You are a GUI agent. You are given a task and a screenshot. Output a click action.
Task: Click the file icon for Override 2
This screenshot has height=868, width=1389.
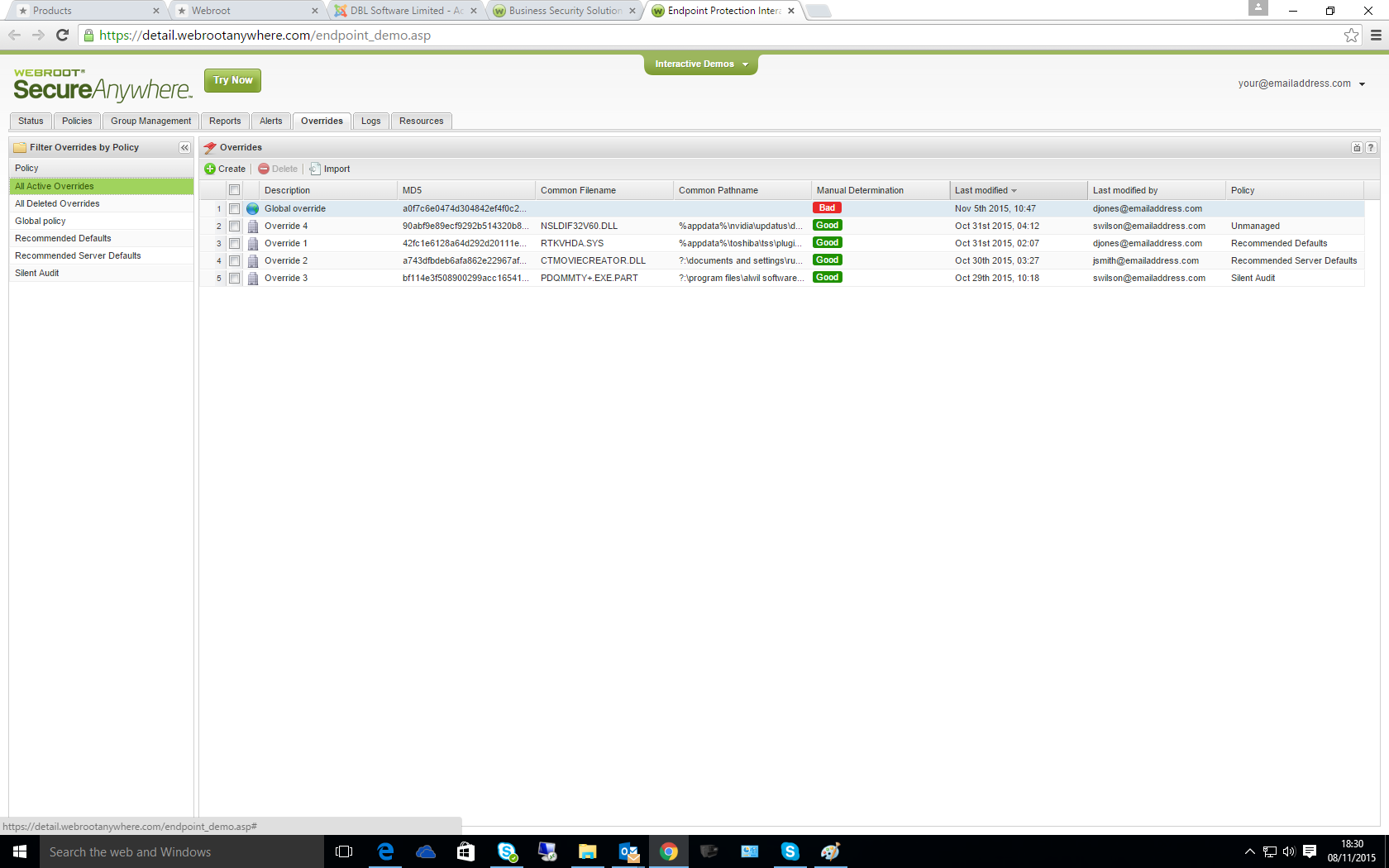point(253,260)
